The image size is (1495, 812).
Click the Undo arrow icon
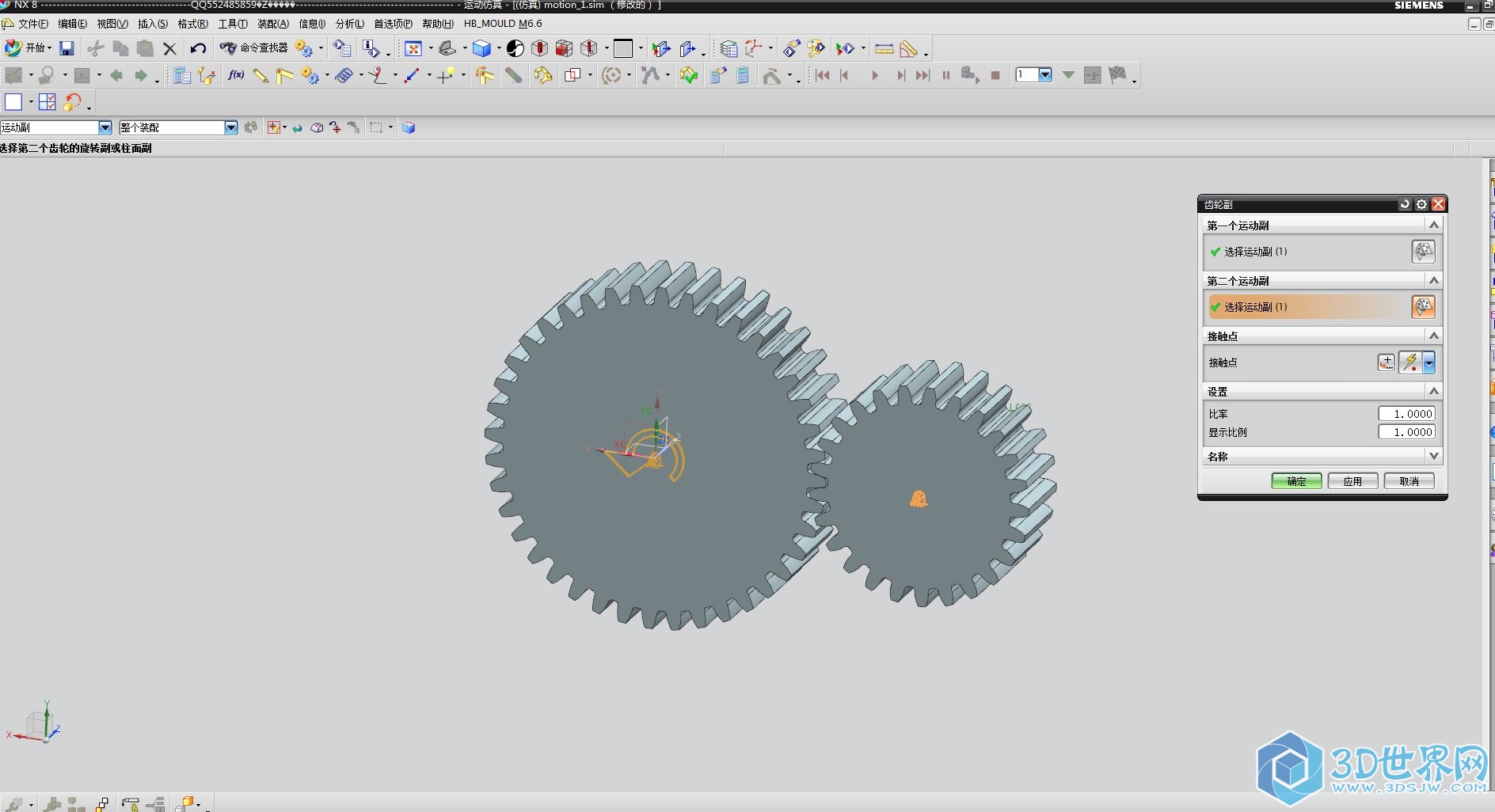198,48
